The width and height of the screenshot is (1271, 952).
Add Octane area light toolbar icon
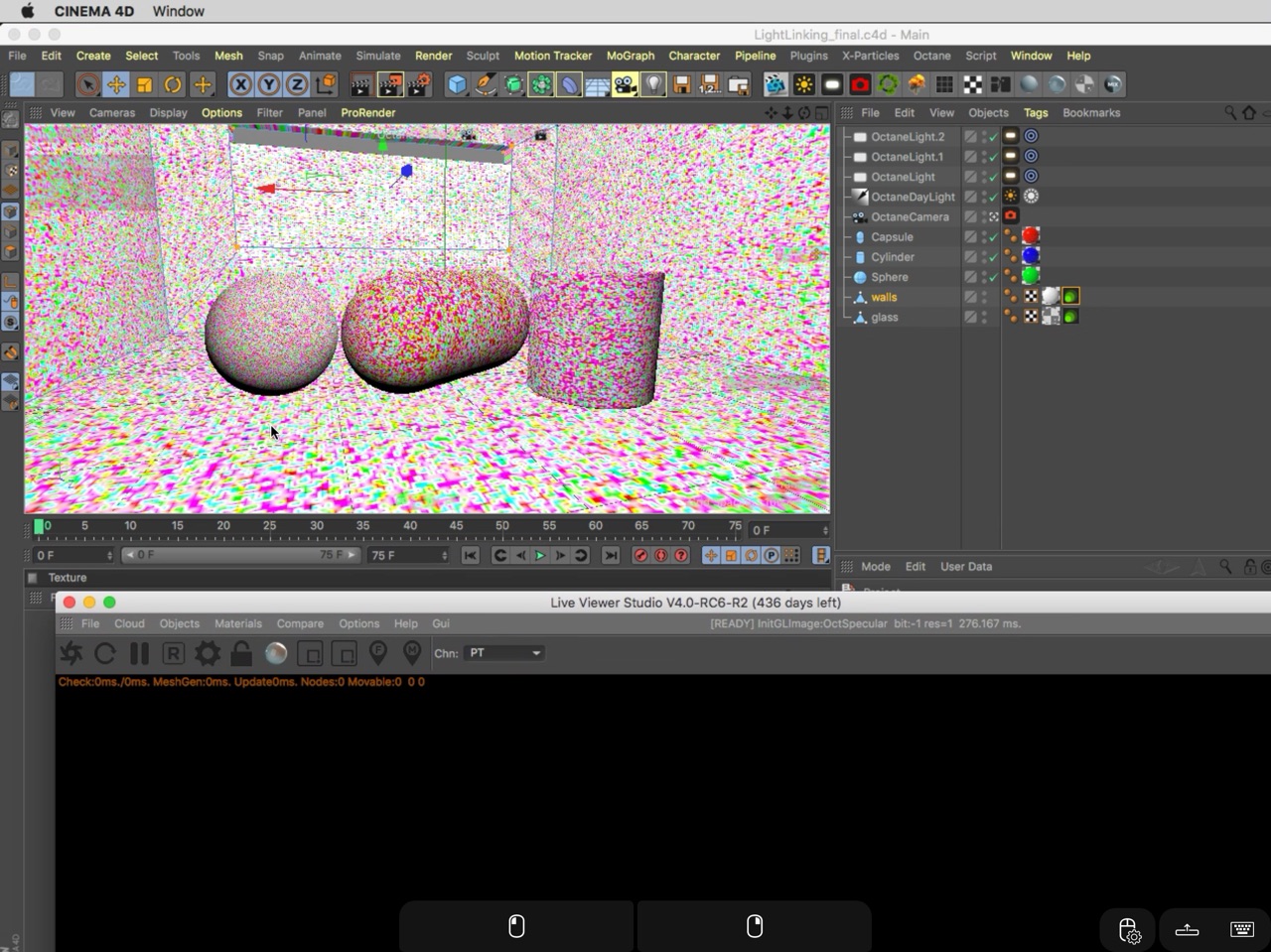coord(832,85)
